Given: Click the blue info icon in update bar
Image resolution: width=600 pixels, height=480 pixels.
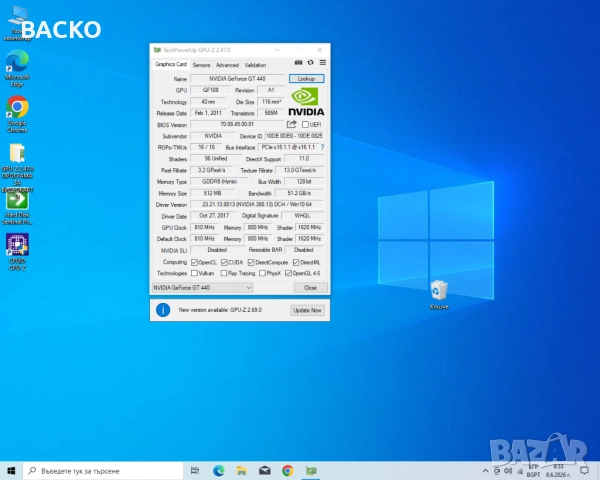Looking at the screenshot, I should click(163, 310).
